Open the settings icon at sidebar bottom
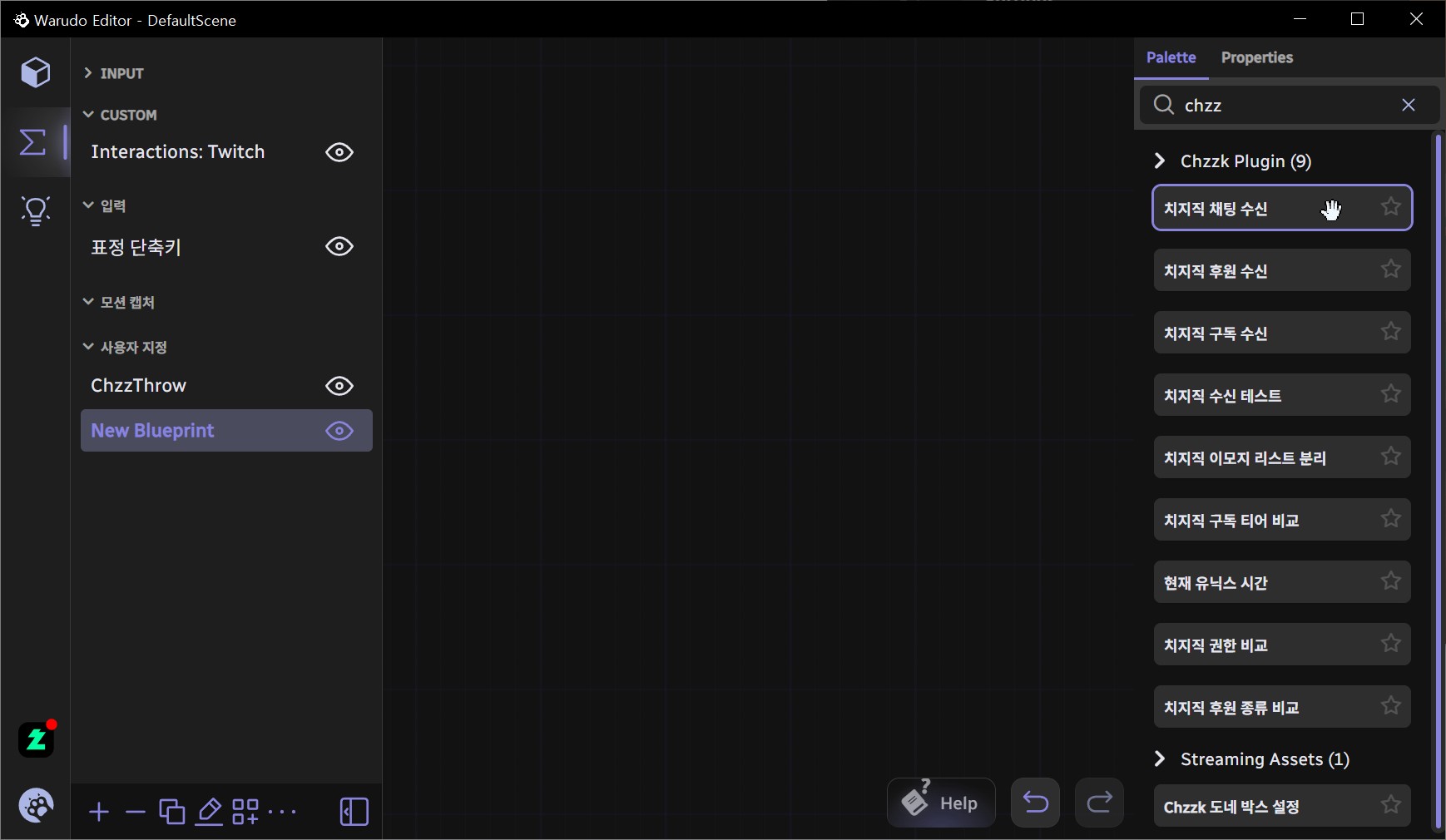 click(x=36, y=805)
